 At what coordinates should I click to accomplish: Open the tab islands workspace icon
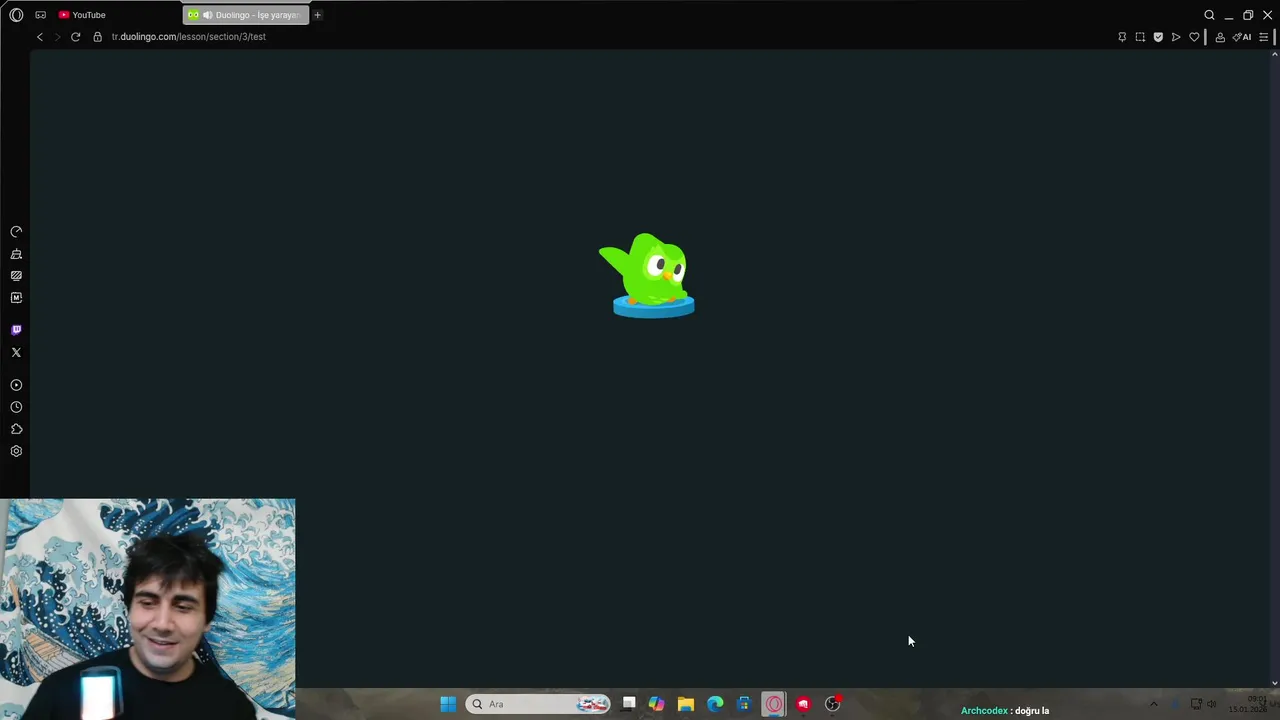[40, 15]
